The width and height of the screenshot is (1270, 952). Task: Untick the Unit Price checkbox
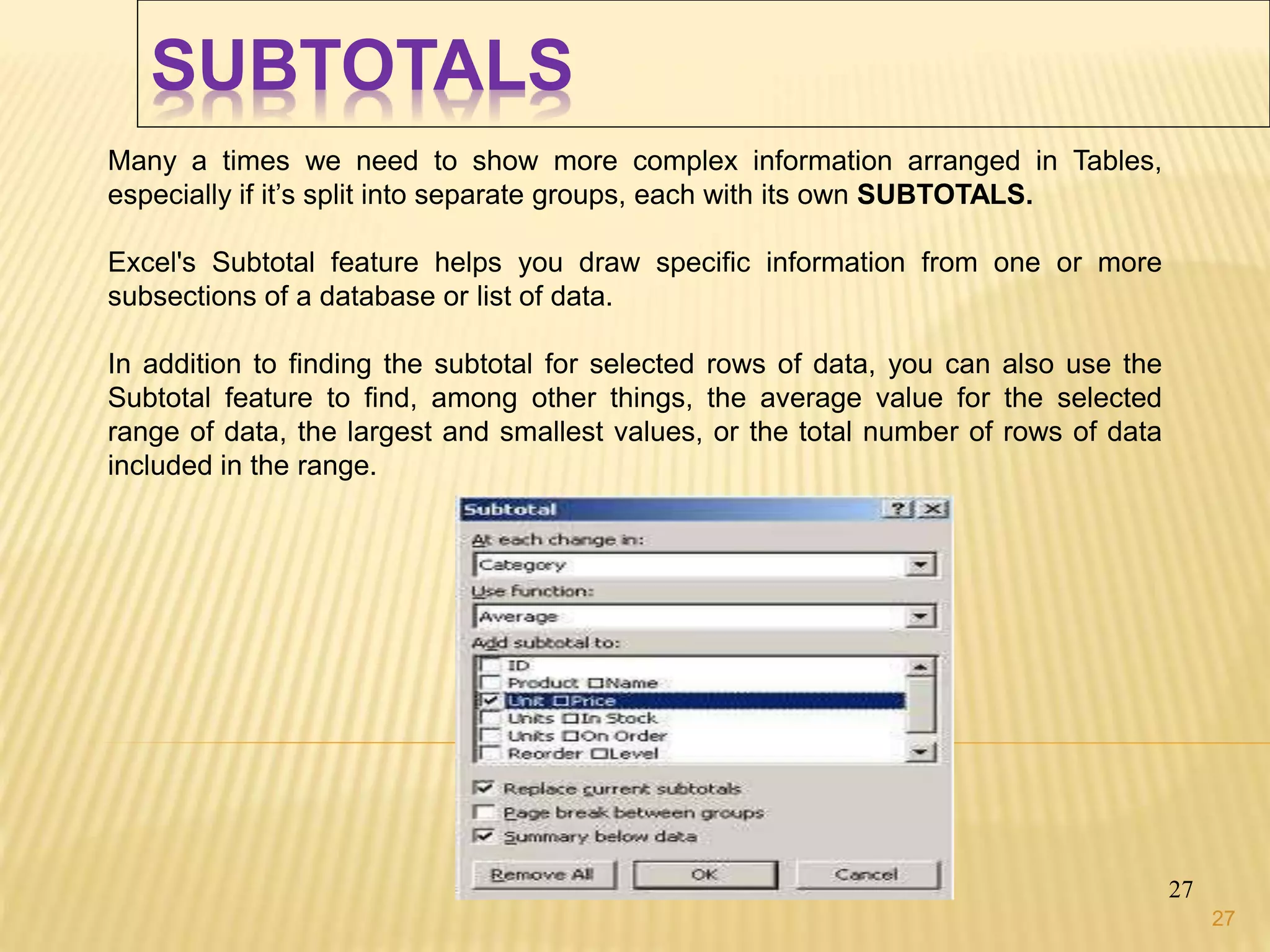click(491, 700)
